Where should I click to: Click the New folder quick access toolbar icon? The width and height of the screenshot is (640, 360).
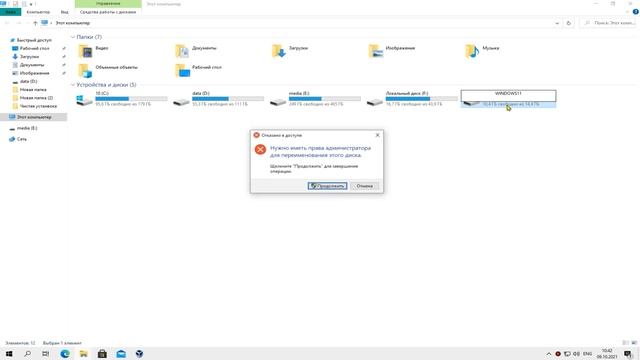pyautogui.click(x=23, y=4)
